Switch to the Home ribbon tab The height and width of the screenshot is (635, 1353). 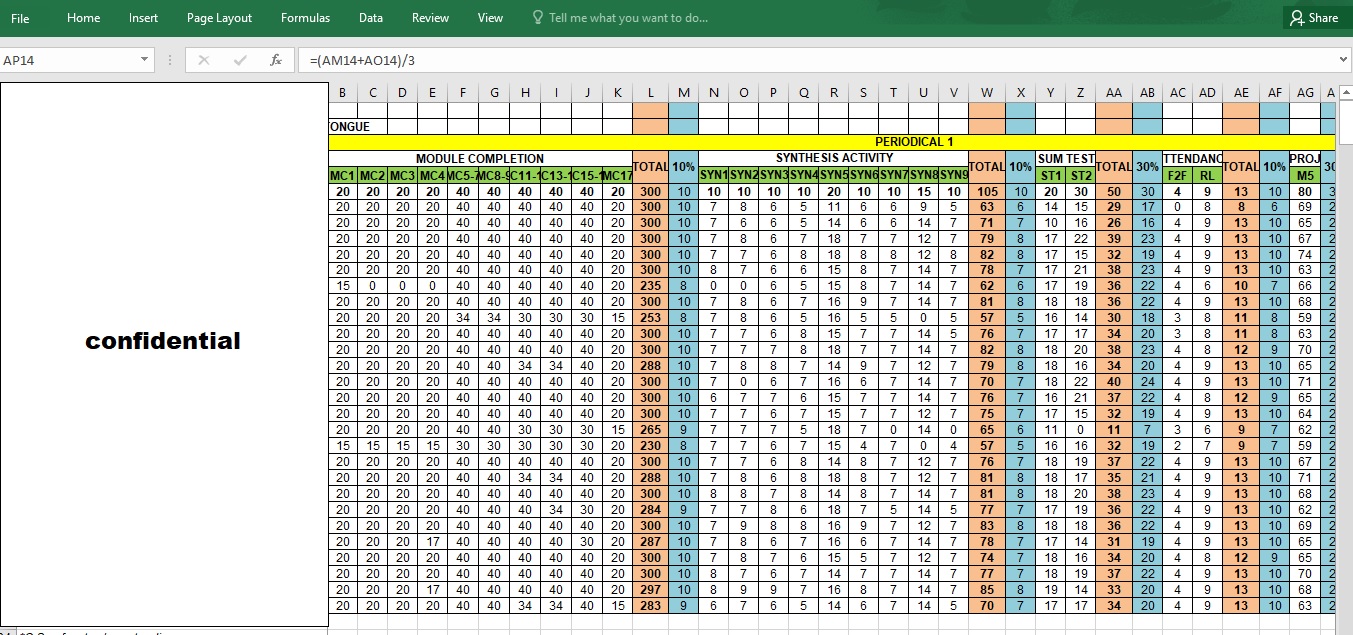(x=83, y=18)
